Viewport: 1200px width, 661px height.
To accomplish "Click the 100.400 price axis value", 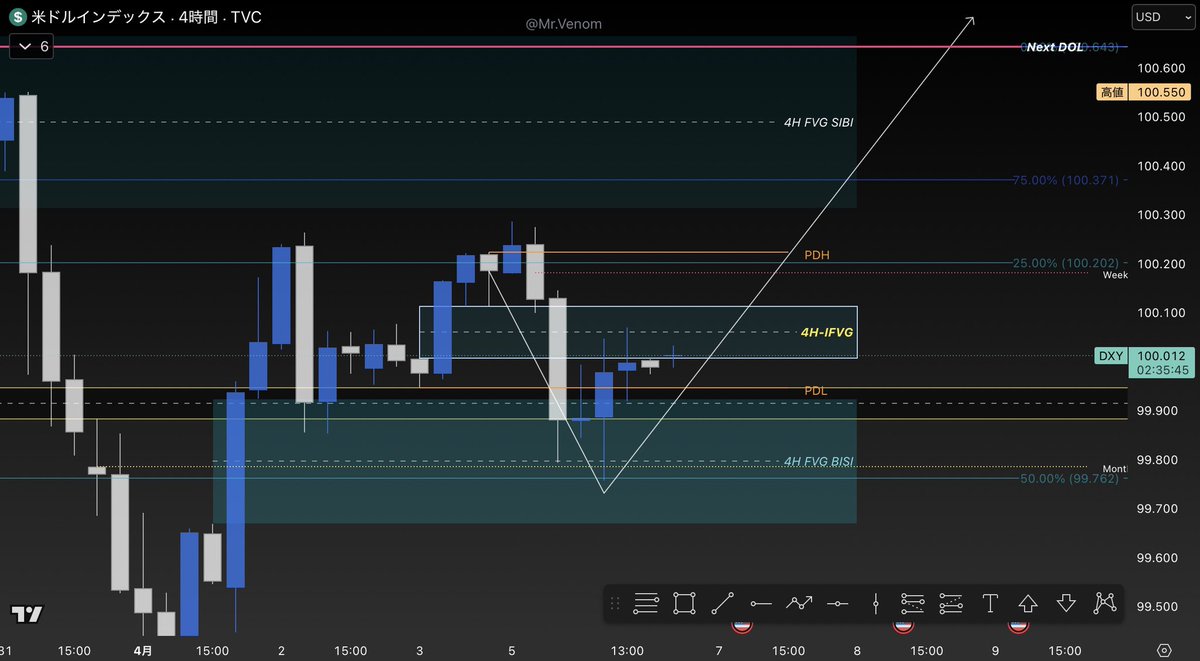I will point(1162,166).
